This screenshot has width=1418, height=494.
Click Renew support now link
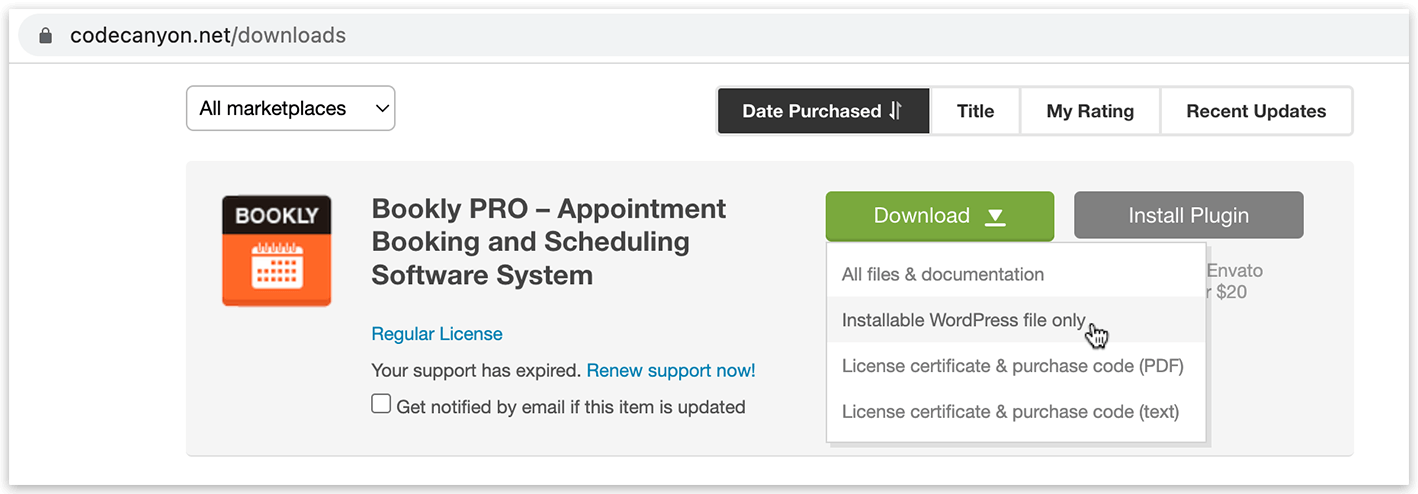671,370
